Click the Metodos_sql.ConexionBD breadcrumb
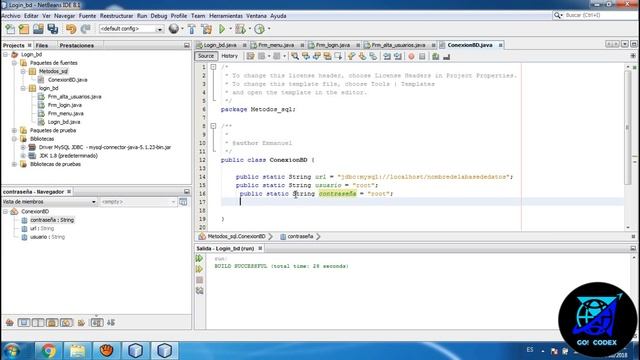Image resolution: width=640 pixels, height=360 pixels. tap(236, 236)
